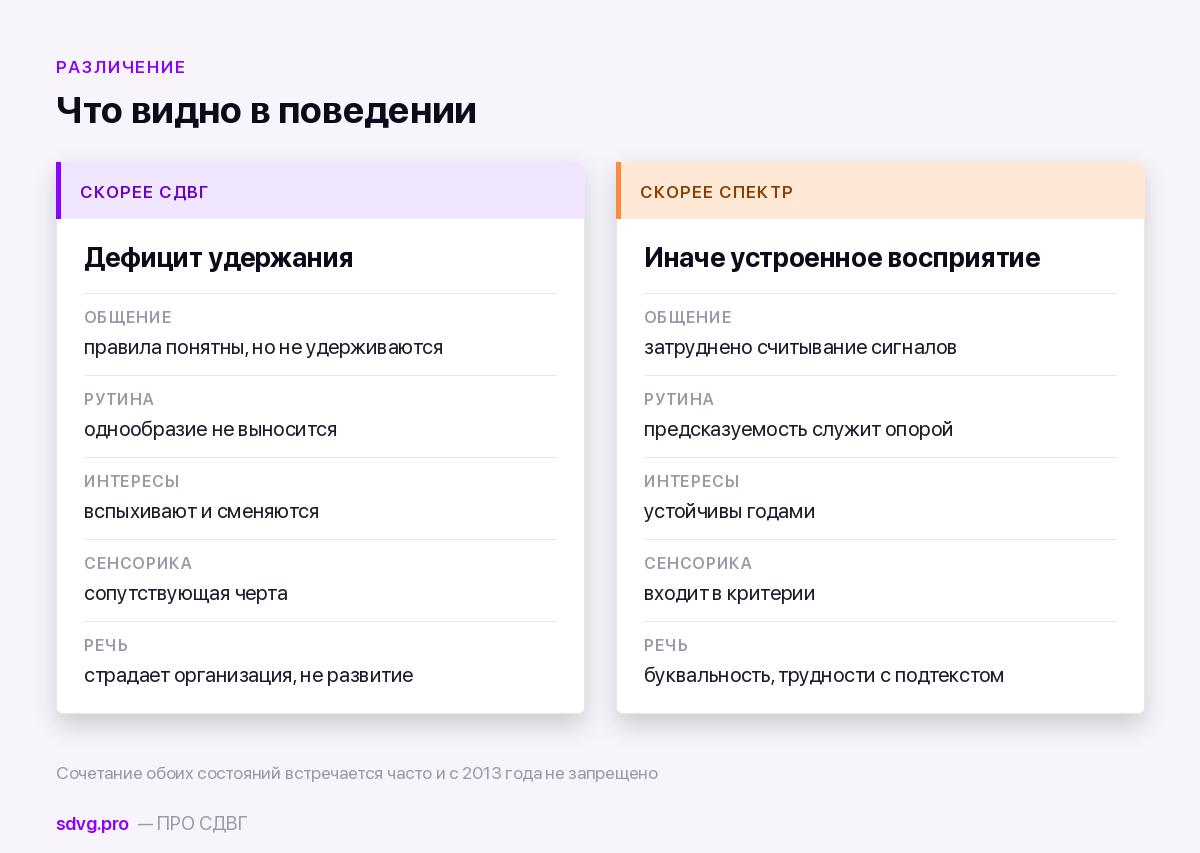Click the 'Дефицит удержания' card title

point(219,258)
